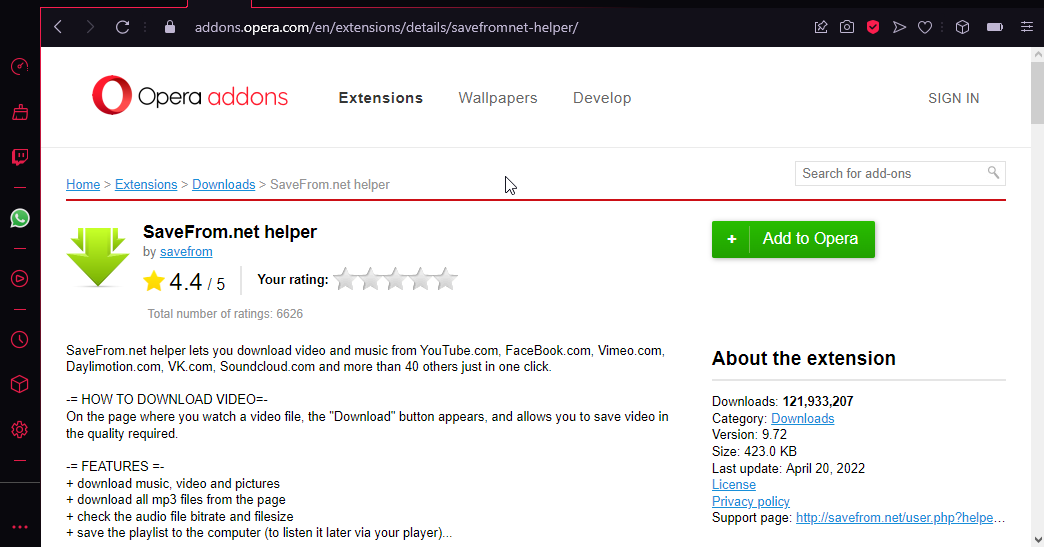
Task: Click the green SaveFrom arrow extension icon
Action: tap(98, 257)
